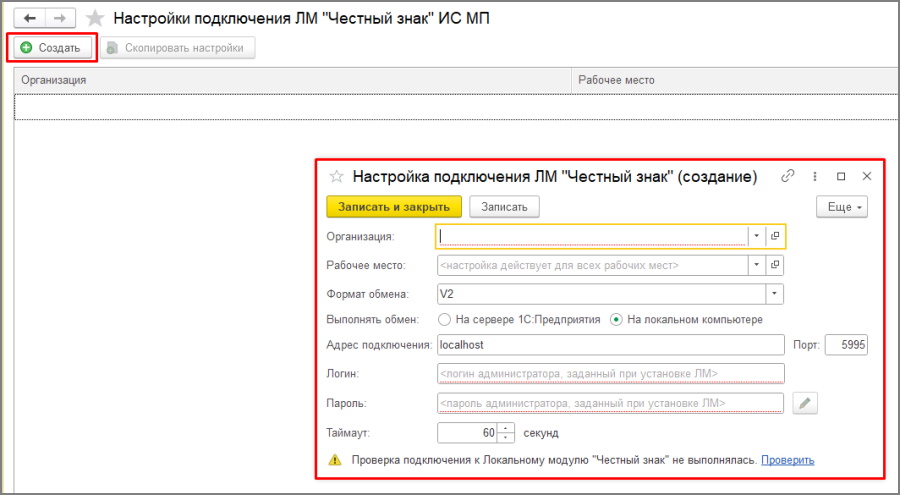The image size is (900, 495).
Task: Select На сервере 1С:Предприятия radio option
Action: 444,319
